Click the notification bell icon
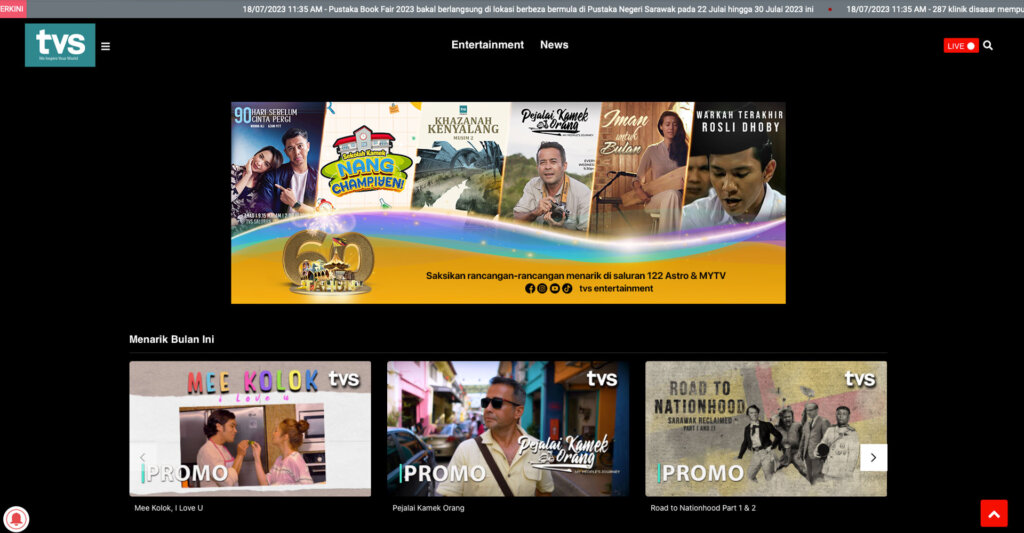The height and width of the screenshot is (533, 1024). 16,519
